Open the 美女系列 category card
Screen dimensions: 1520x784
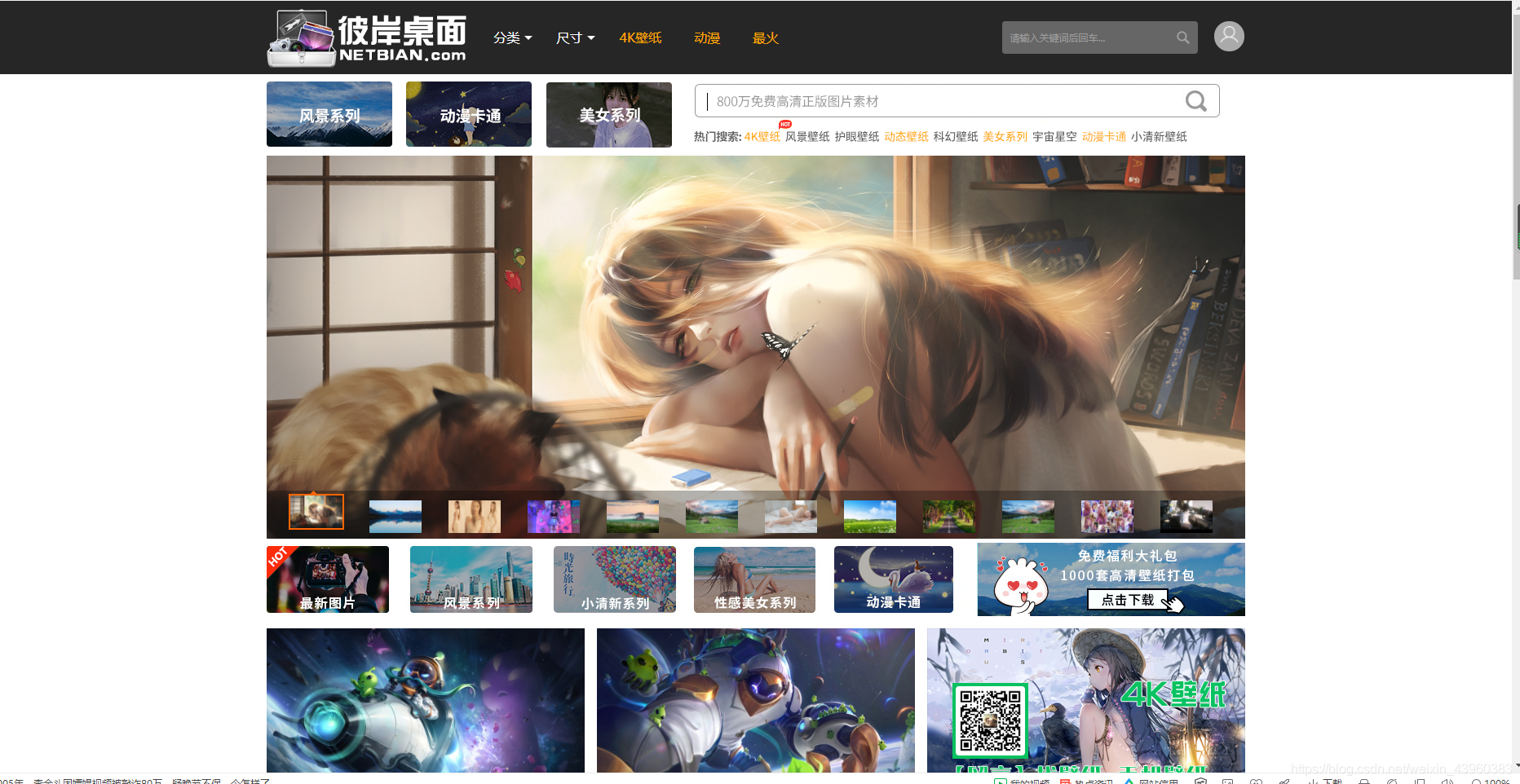click(609, 114)
